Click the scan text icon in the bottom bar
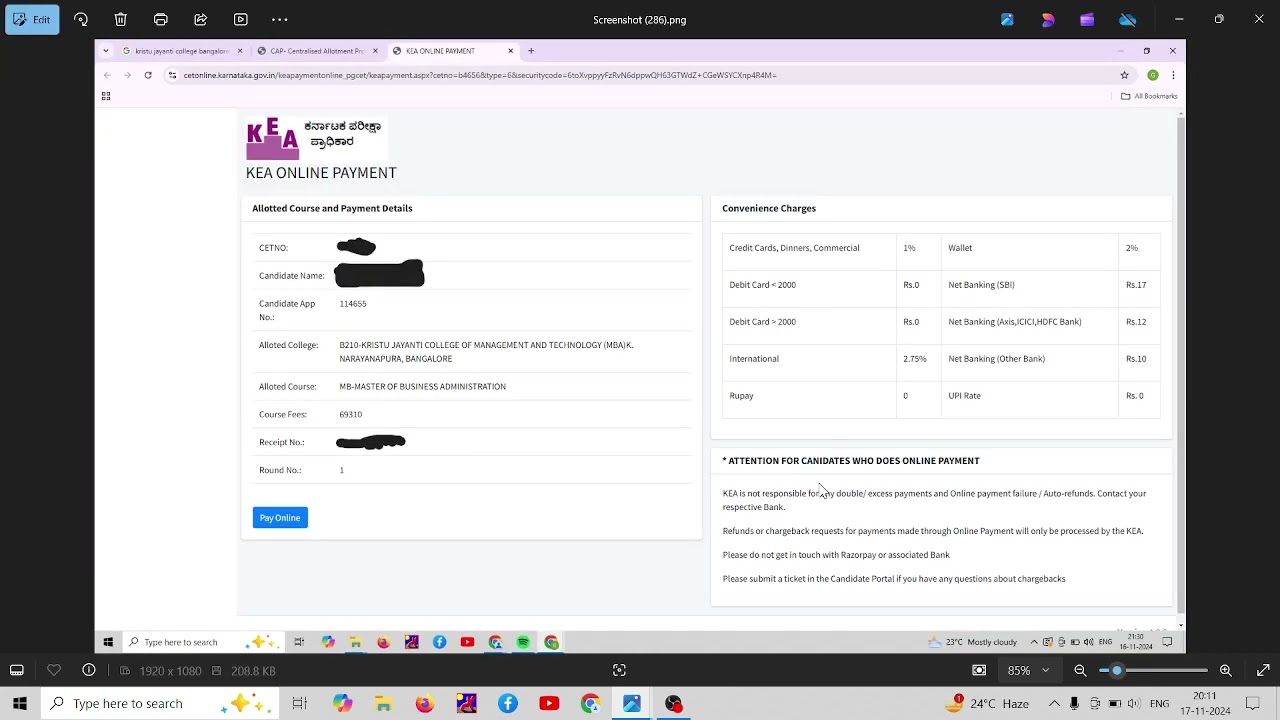Screen dimensions: 1280x720 coord(619,670)
